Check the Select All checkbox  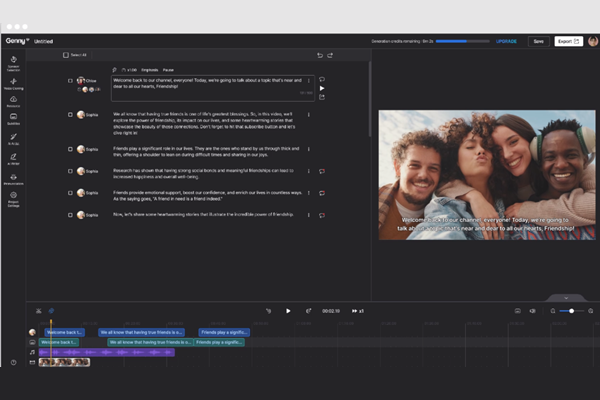point(65,55)
